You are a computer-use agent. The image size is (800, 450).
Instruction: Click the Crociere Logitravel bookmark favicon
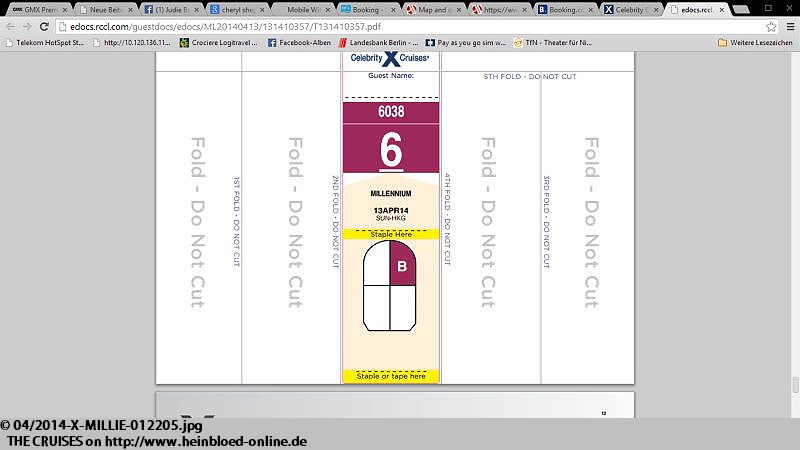184,43
